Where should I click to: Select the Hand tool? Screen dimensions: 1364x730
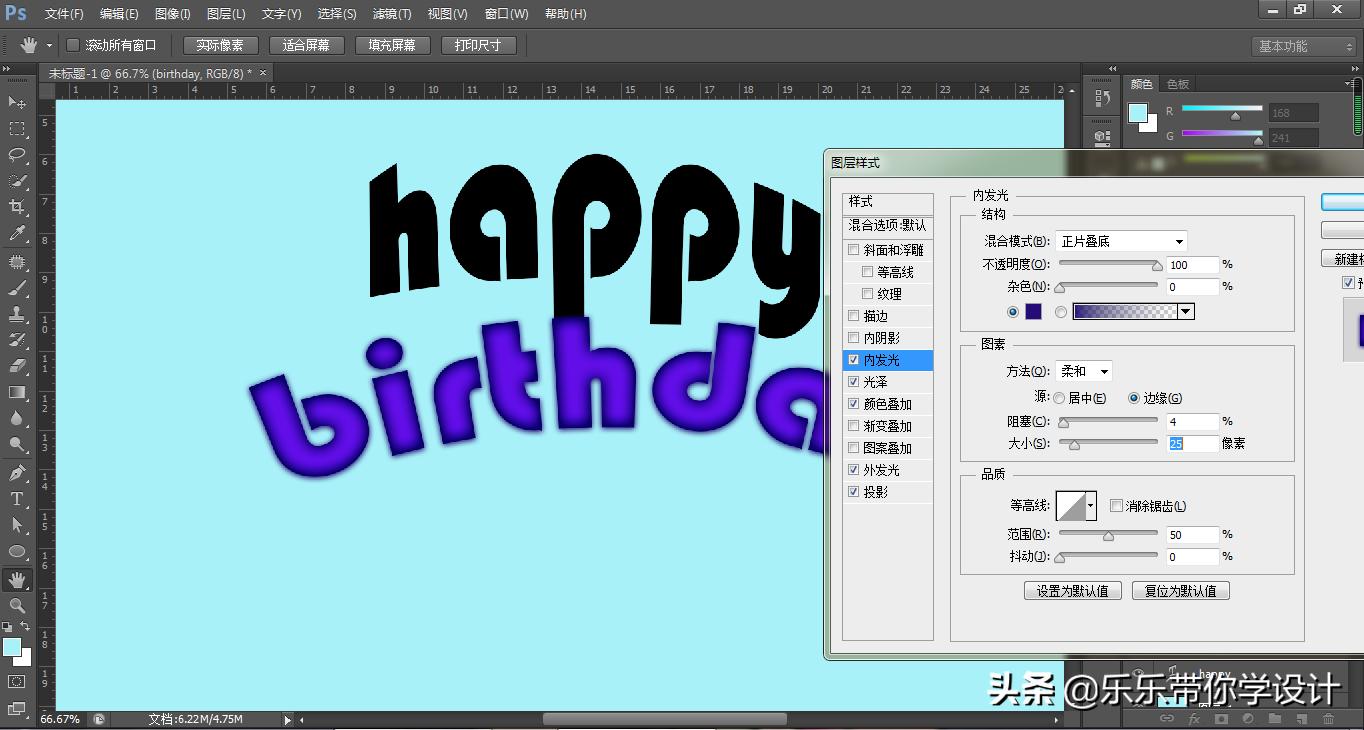click(x=16, y=580)
